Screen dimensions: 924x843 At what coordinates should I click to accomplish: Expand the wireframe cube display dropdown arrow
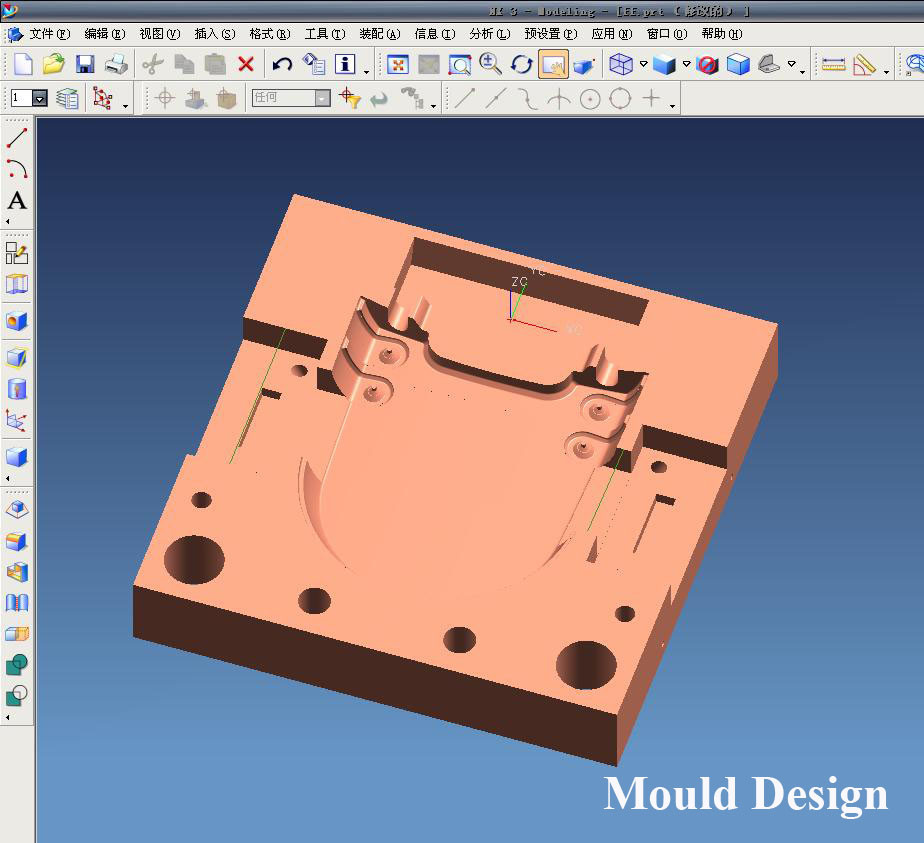coord(643,65)
